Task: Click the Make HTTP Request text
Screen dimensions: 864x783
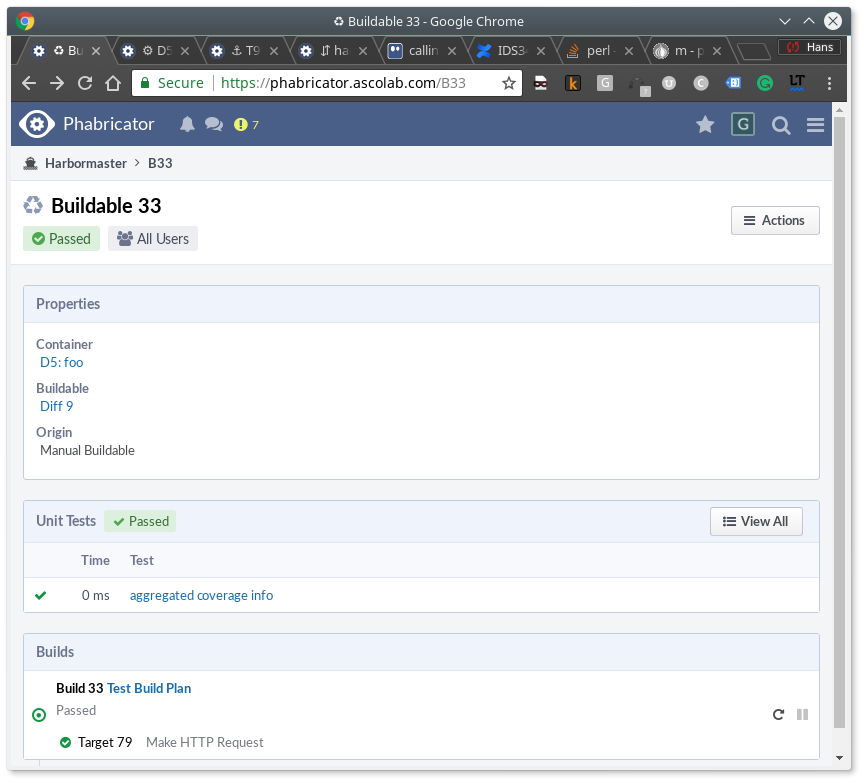Action: click(x=204, y=742)
